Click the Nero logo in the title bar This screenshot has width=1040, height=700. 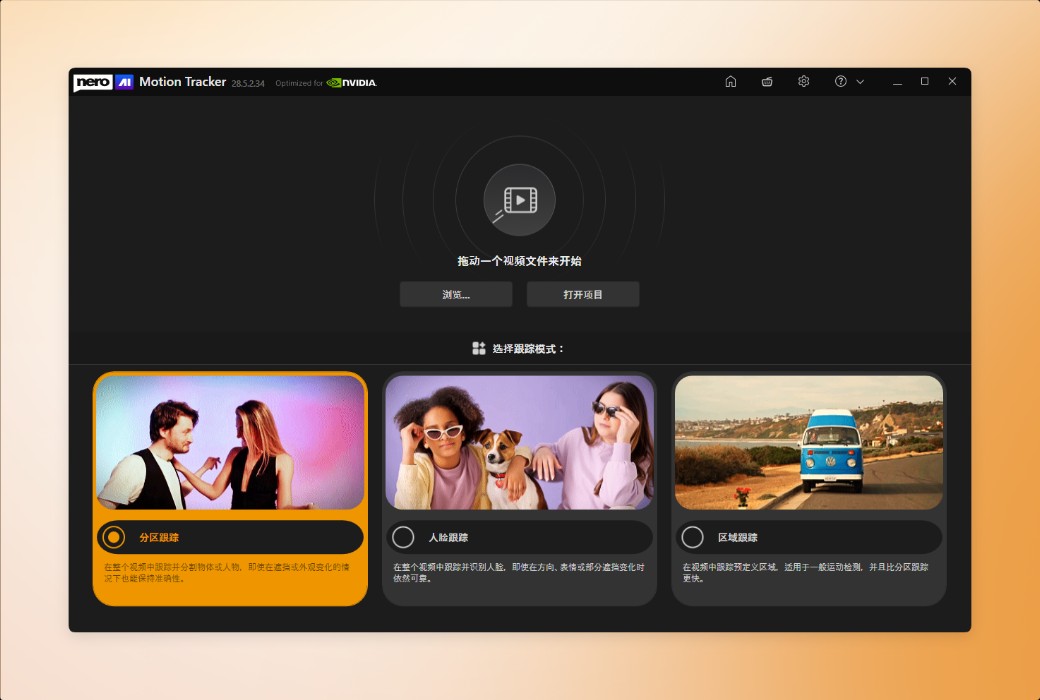[91, 81]
